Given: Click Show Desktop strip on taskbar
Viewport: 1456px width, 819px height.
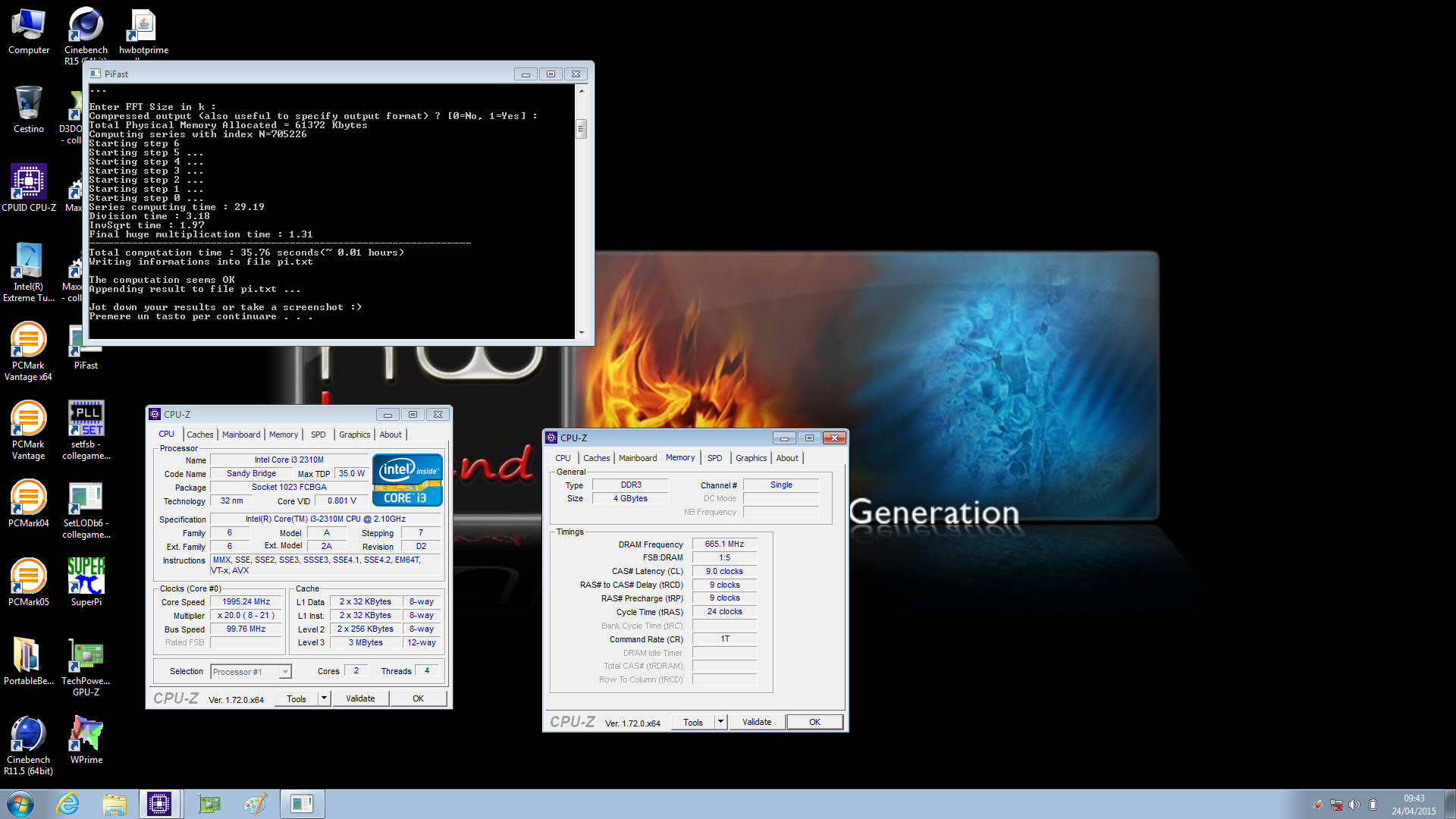Looking at the screenshot, I should tap(1450, 804).
